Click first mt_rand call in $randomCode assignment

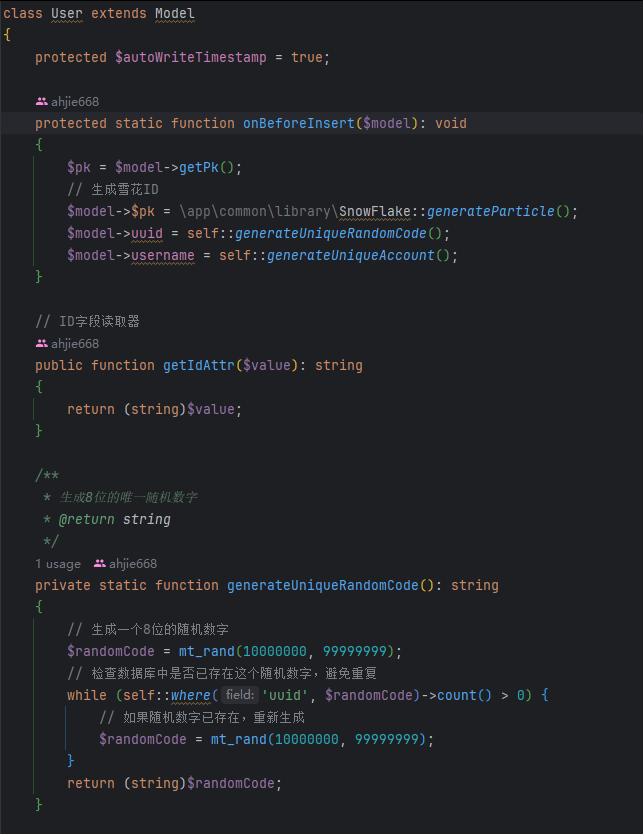tap(206, 652)
